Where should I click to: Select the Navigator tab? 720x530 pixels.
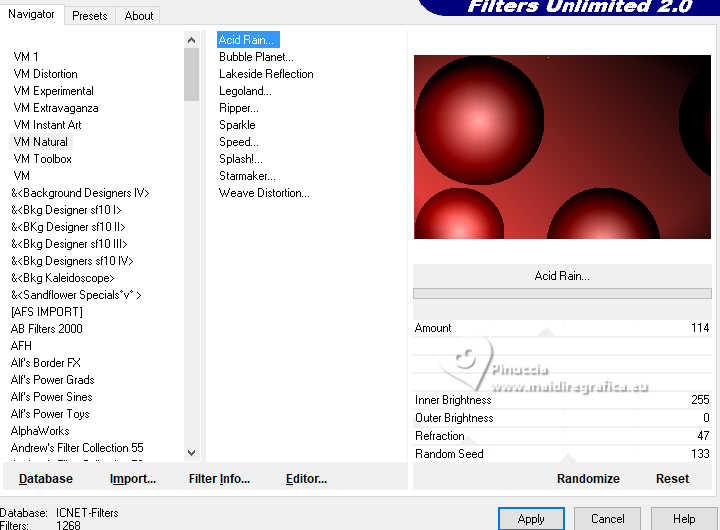click(31, 14)
